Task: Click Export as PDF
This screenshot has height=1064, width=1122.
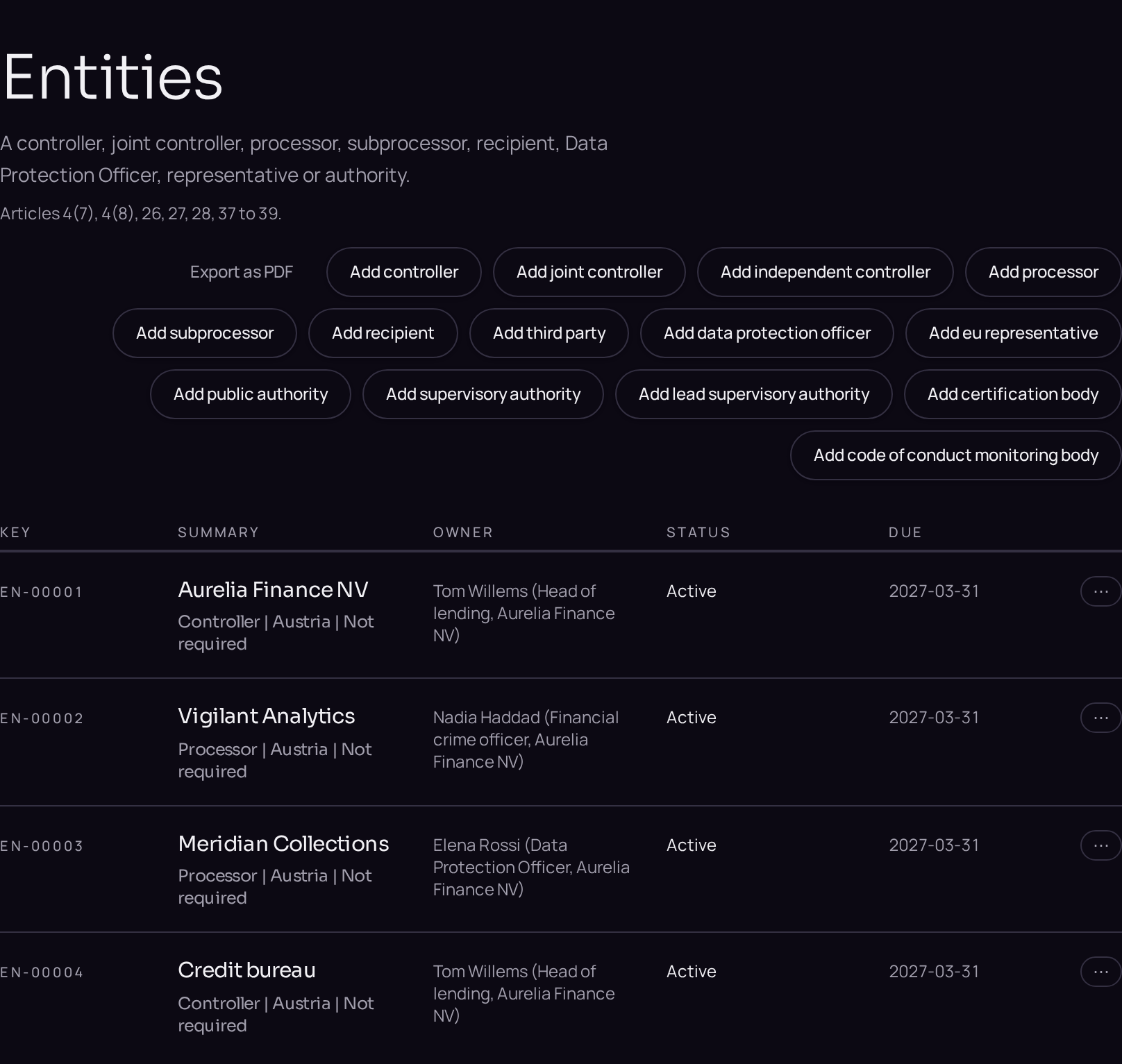Action: point(242,272)
